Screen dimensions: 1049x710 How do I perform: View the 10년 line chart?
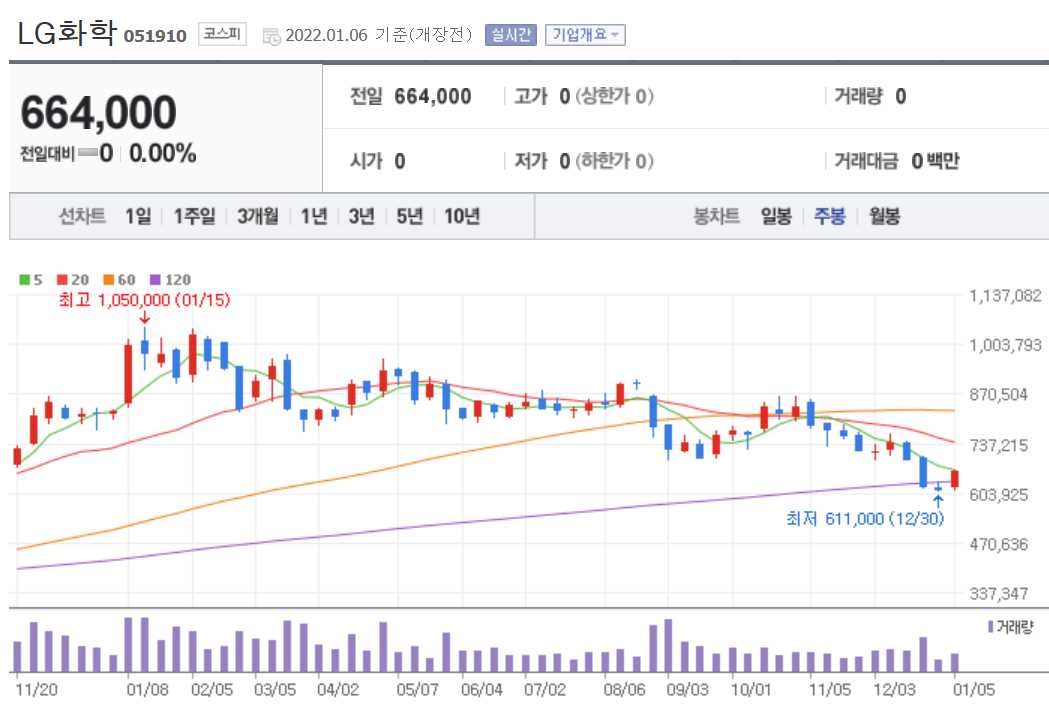[x=462, y=216]
